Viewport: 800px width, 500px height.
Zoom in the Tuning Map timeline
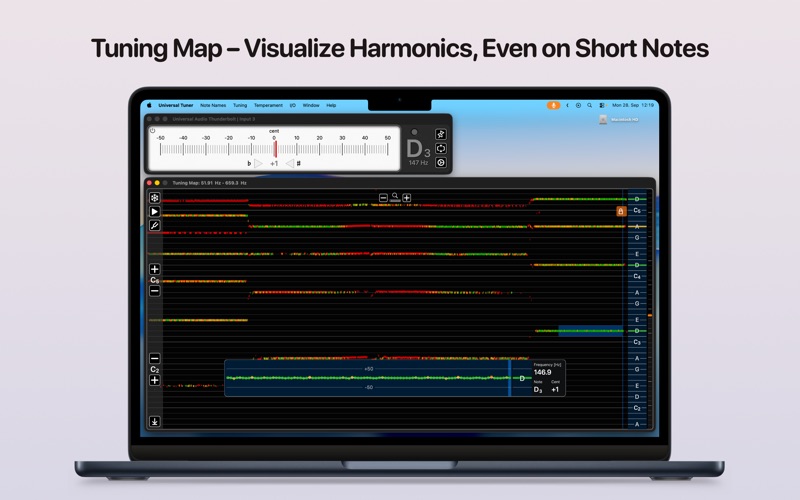pyautogui.click(x=407, y=197)
